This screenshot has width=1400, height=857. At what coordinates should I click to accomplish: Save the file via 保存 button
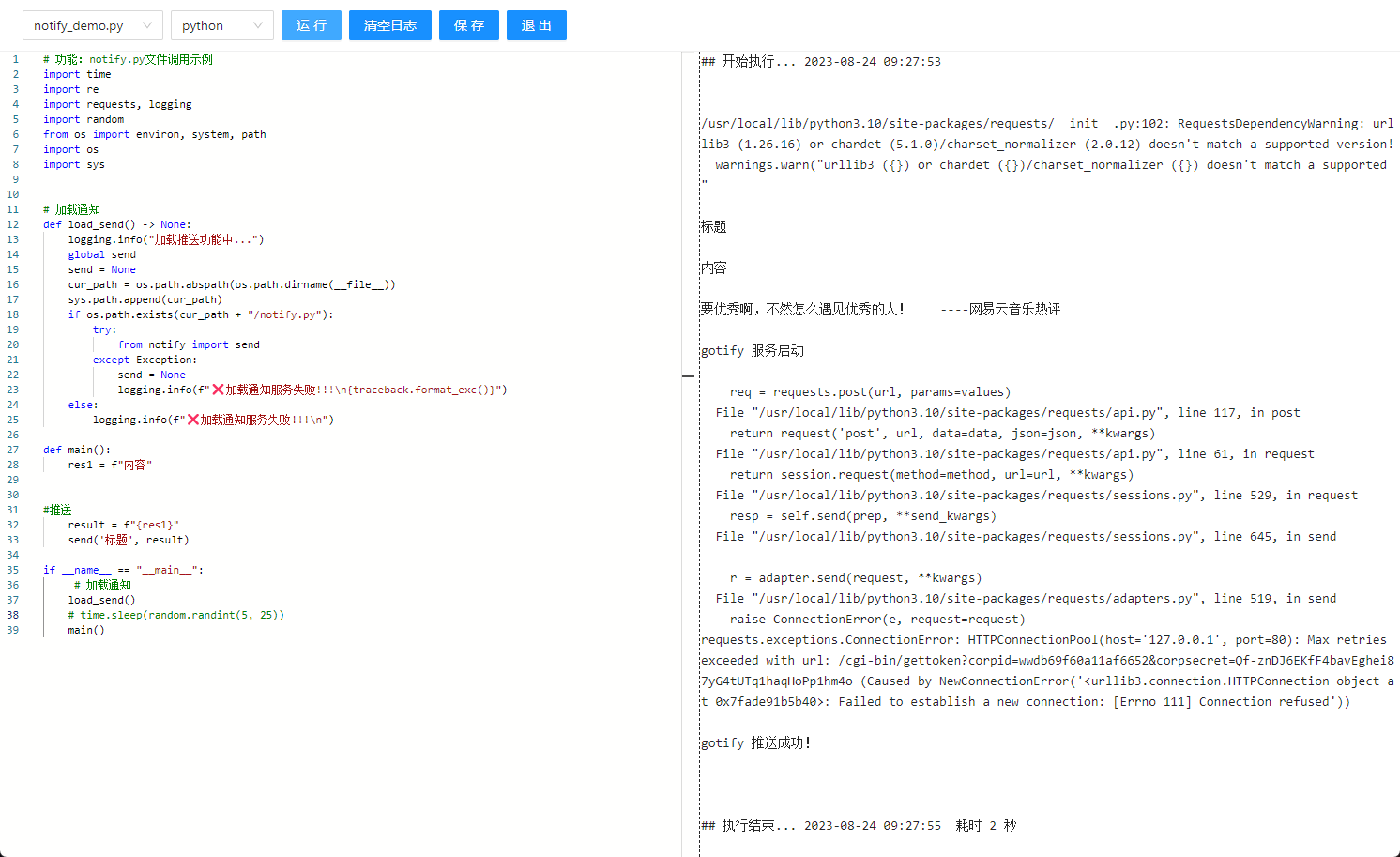[x=468, y=25]
